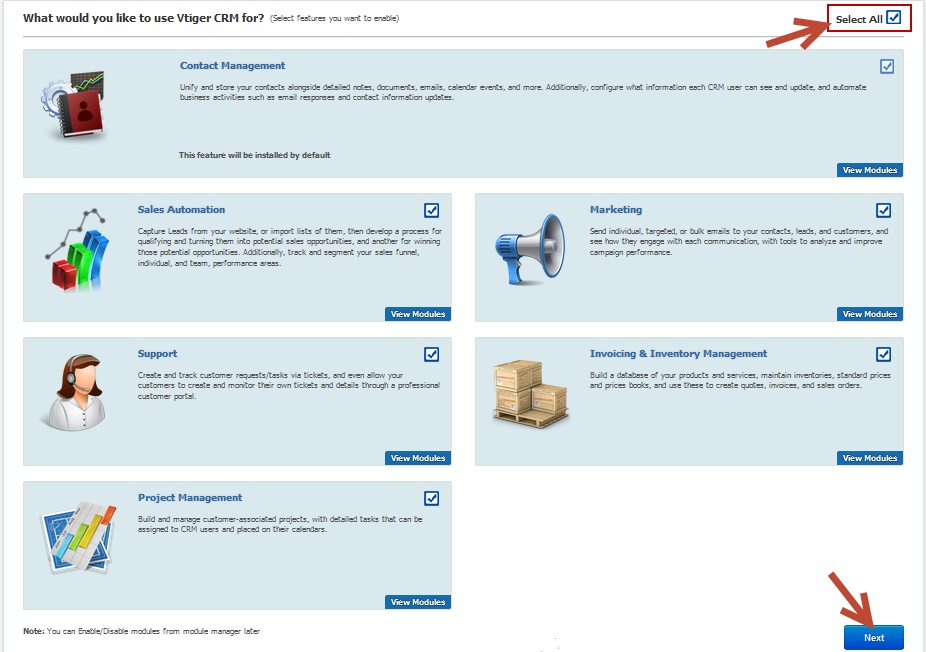This screenshot has height=652, width=926.
Task: Click the Marketing megaphone icon
Action: point(530,249)
